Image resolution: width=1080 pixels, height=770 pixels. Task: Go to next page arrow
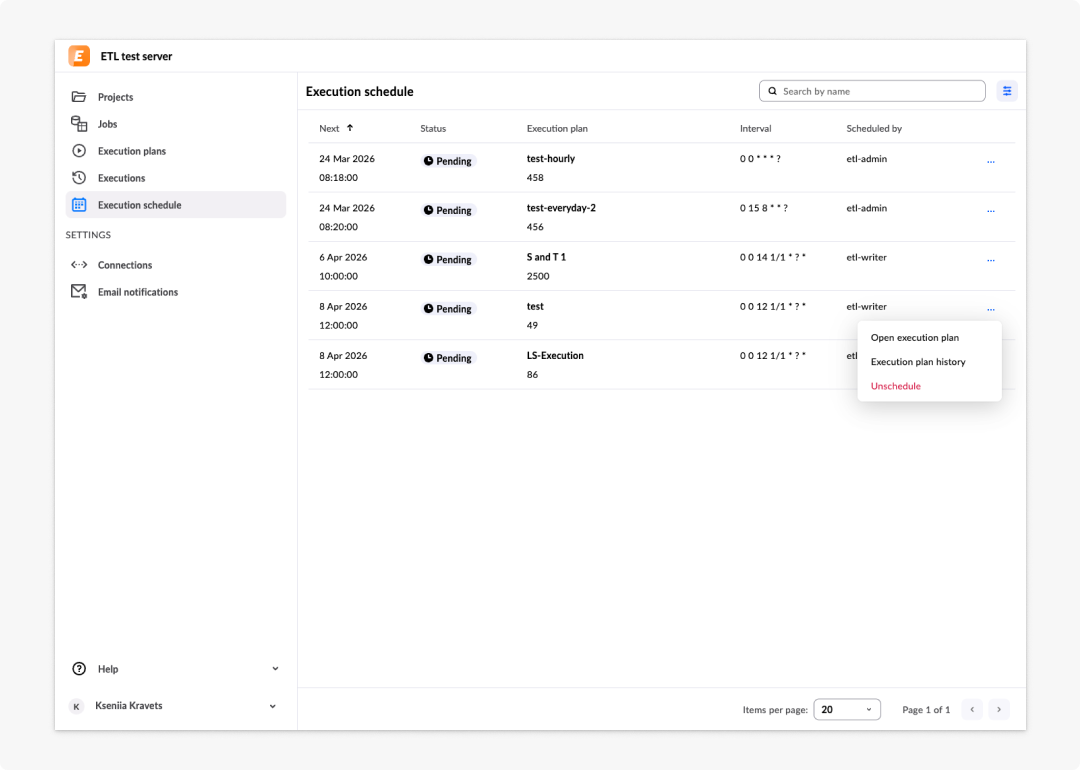coord(999,709)
